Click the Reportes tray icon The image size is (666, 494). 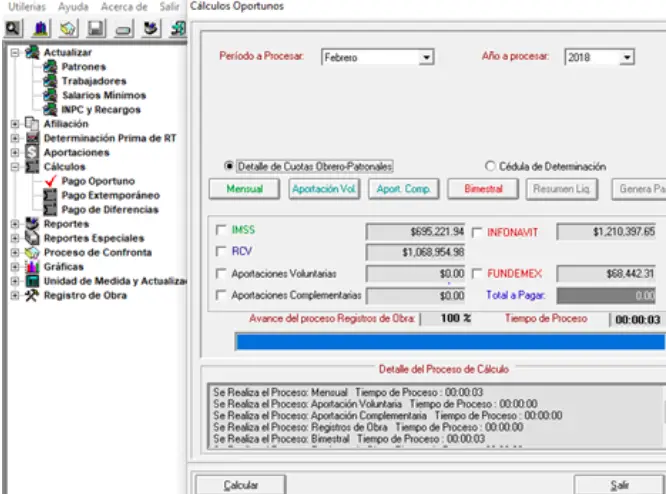(x=32, y=223)
